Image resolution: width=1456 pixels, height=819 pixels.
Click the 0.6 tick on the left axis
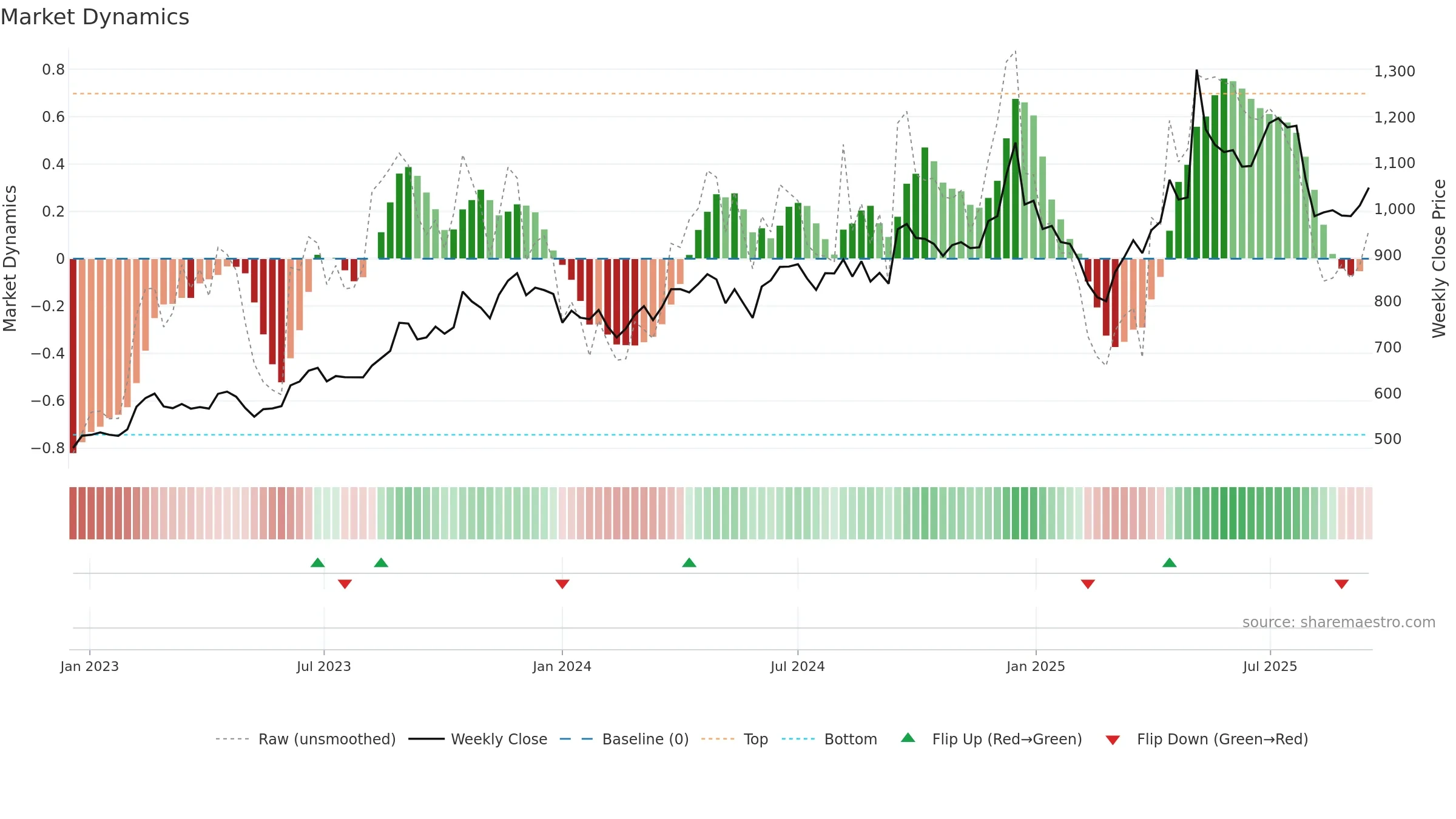[53, 117]
